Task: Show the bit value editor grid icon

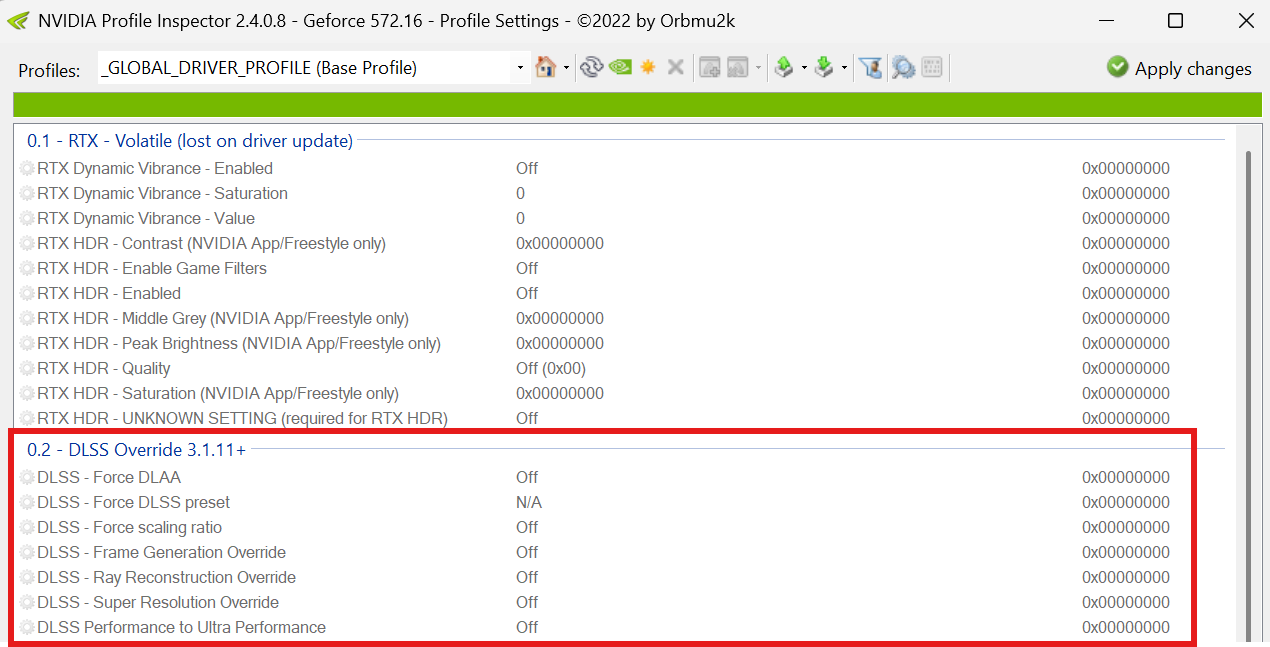Action: [932, 67]
